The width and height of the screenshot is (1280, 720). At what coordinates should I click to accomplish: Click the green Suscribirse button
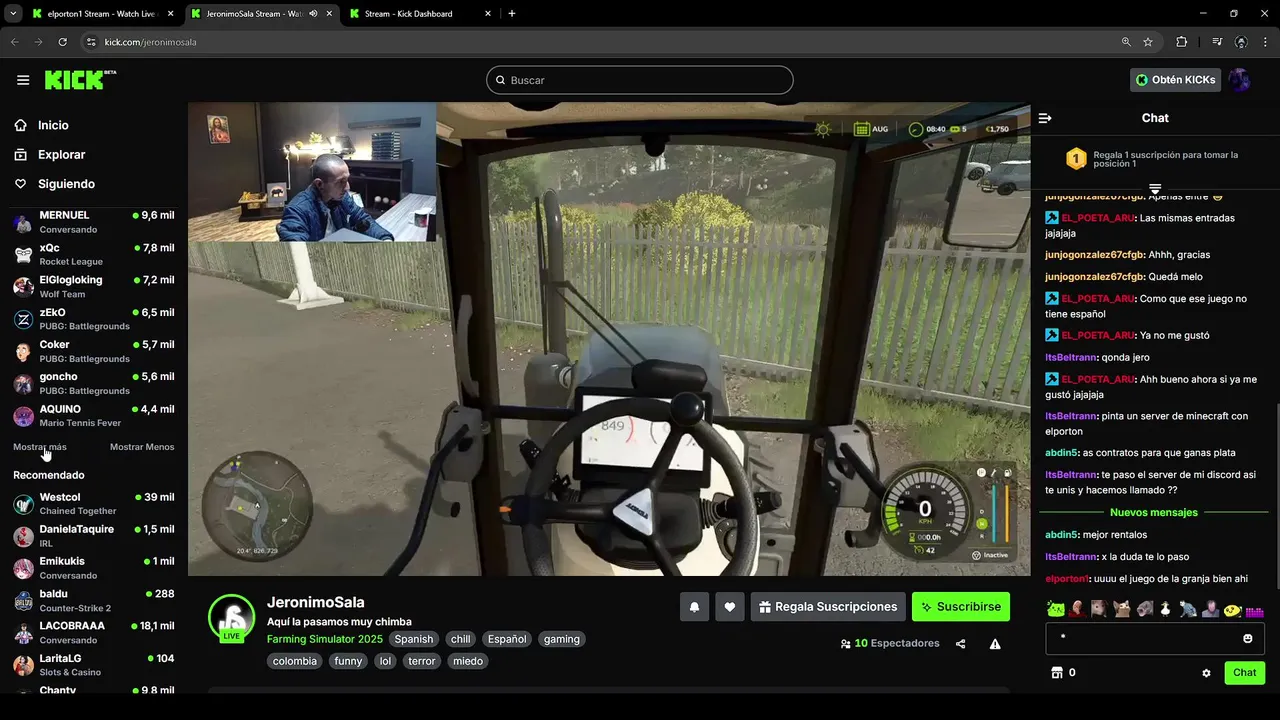[x=961, y=607]
